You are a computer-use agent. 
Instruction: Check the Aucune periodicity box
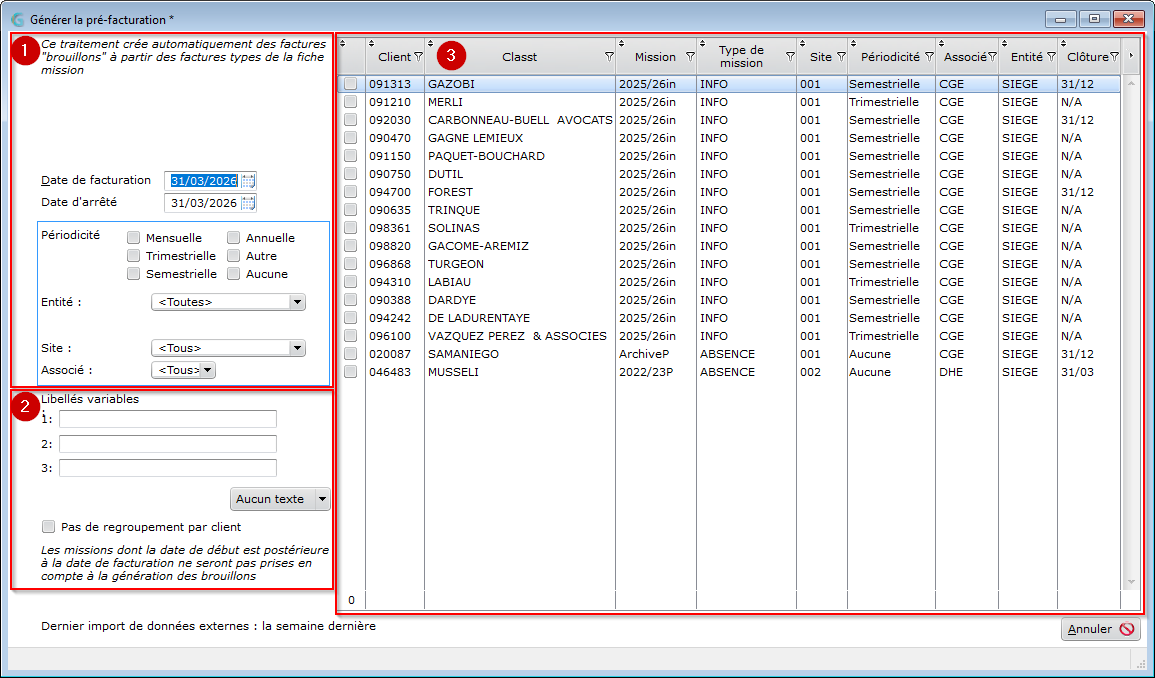[234, 273]
